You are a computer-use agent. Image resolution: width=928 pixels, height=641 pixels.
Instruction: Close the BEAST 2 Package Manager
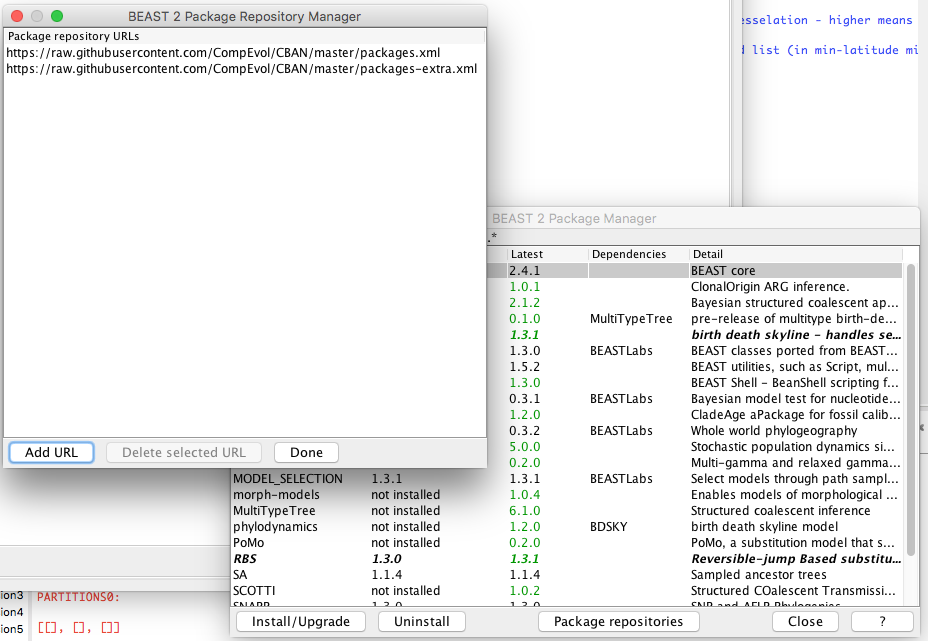pyautogui.click(x=805, y=621)
